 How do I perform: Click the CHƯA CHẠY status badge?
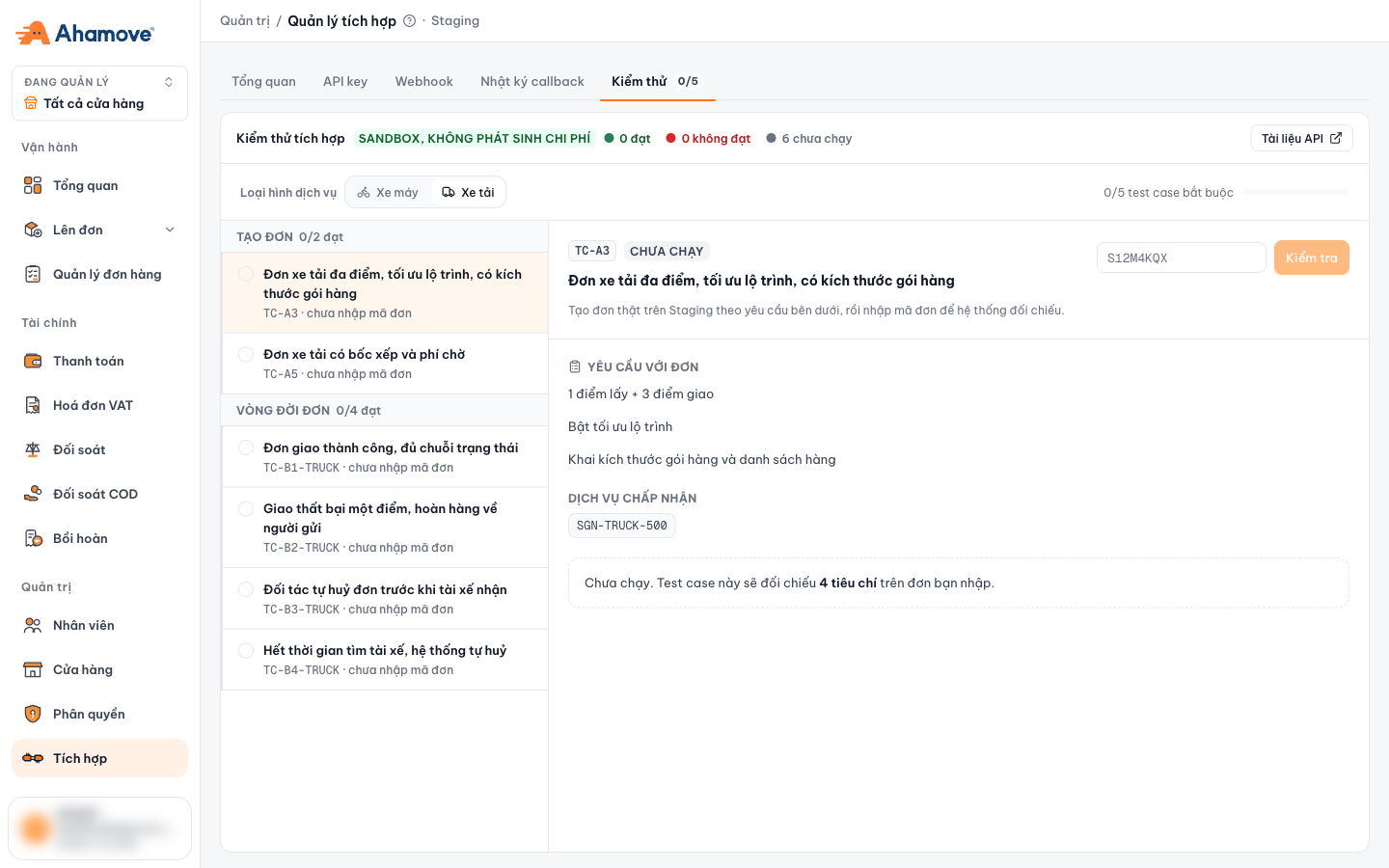[x=667, y=251]
